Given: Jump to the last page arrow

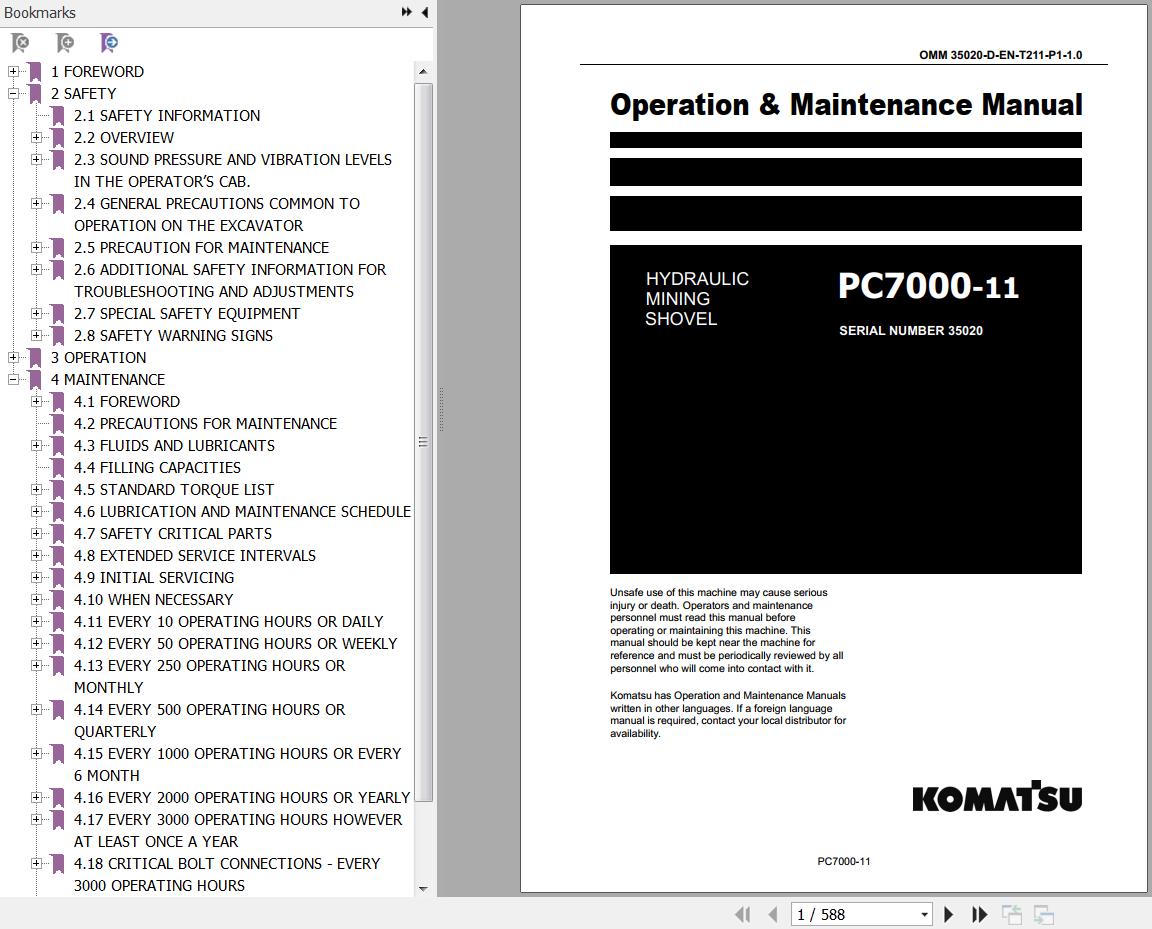Looking at the screenshot, I should pyautogui.click(x=979, y=914).
